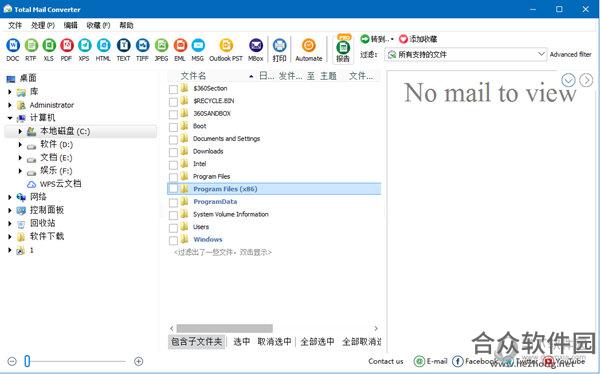Expand the 控制面板 tree node
This screenshot has height=374, width=600.
tap(10, 210)
